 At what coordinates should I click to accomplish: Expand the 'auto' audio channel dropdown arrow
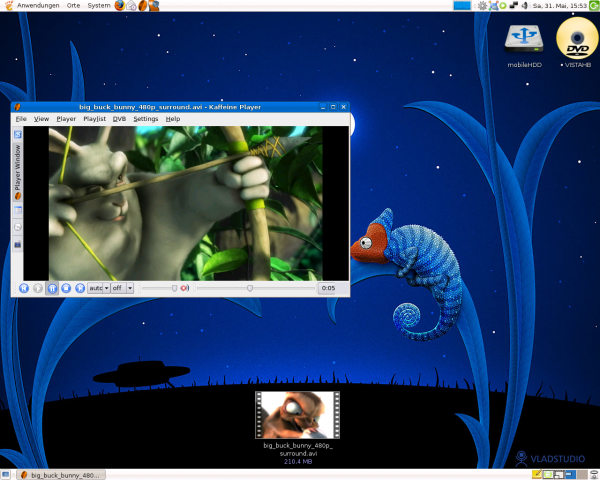pos(106,288)
